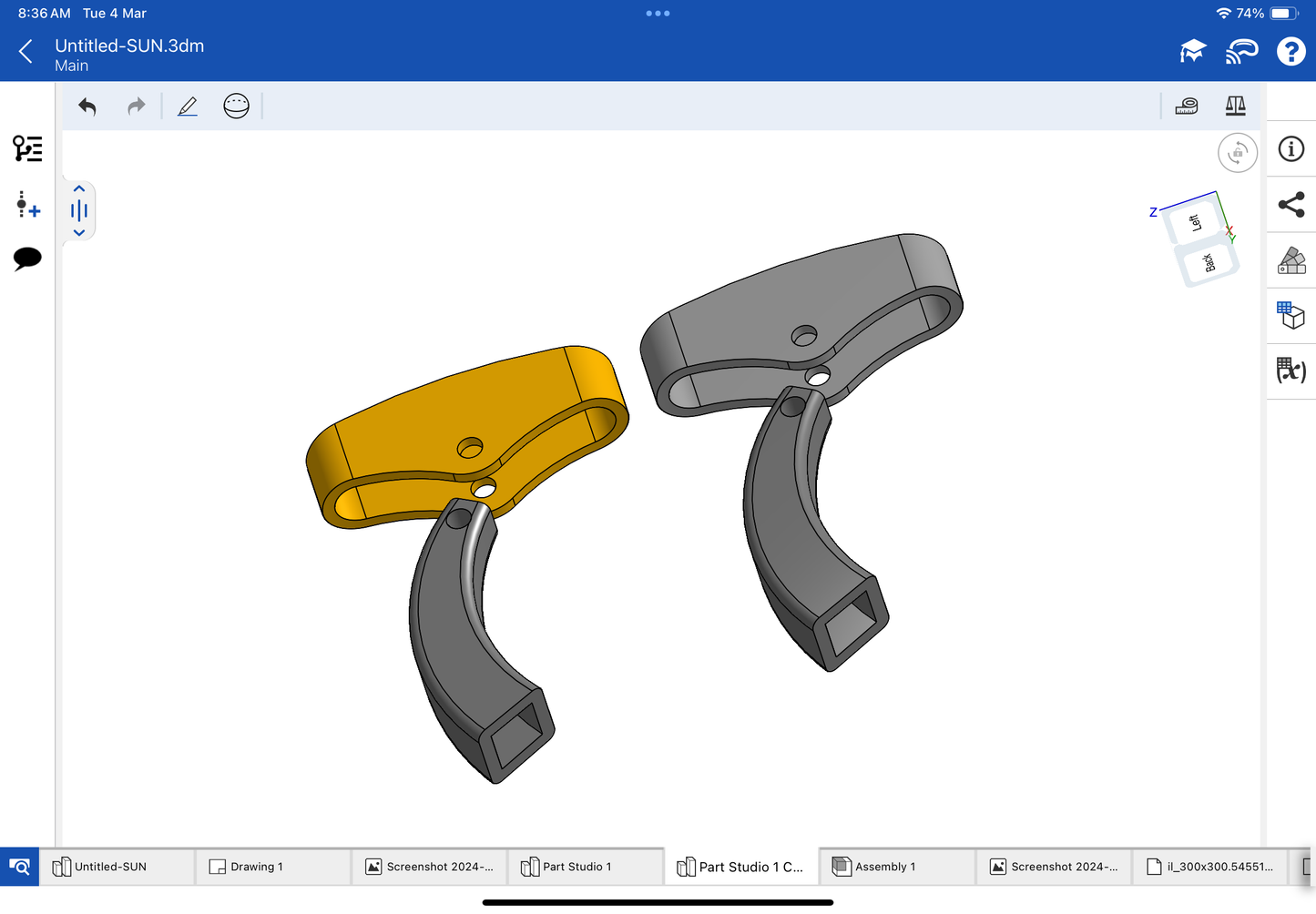Select the sketch pencil tool
Screen dimensions: 1316x914
click(x=188, y=107)
